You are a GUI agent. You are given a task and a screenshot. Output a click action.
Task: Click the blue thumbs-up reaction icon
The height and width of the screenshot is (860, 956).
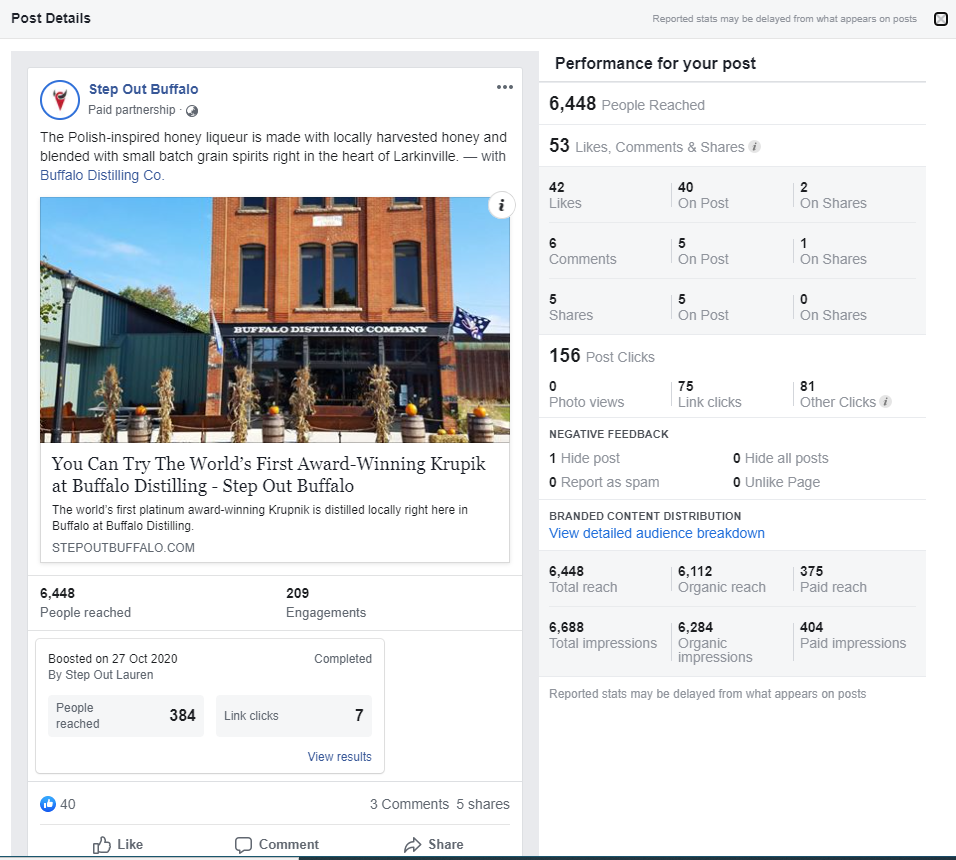(x=48, y=804)
